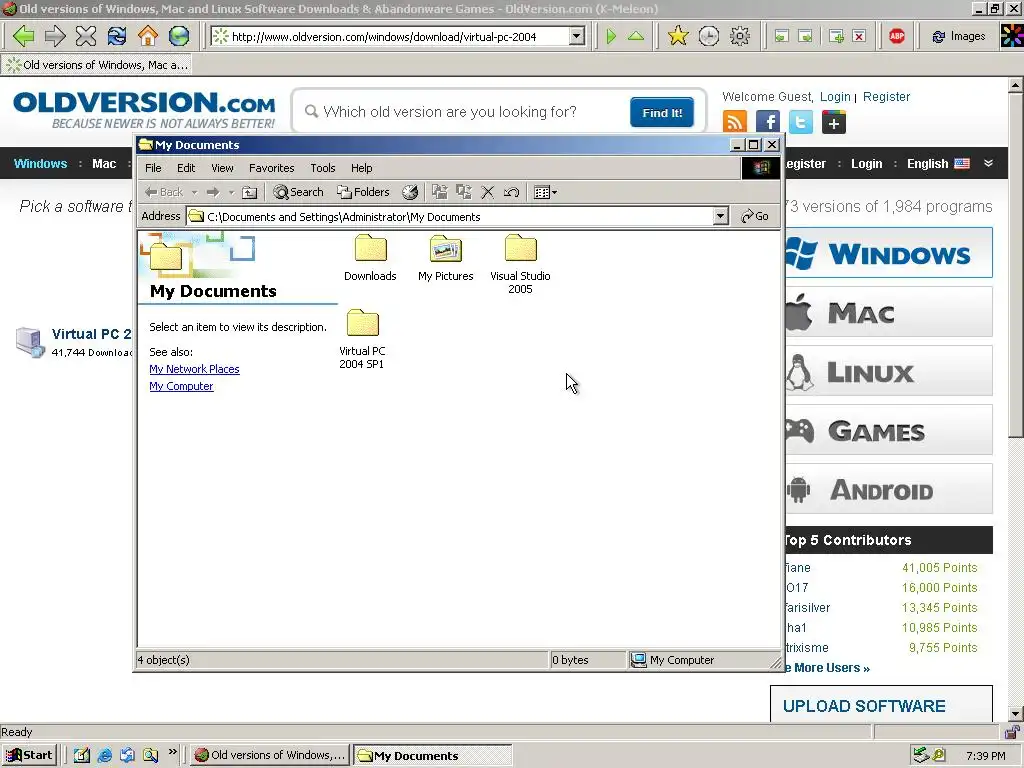This screenshot has height=768, width=1024.
Task: Open Favorites menu in My Documents
Action: click(272, 168)
